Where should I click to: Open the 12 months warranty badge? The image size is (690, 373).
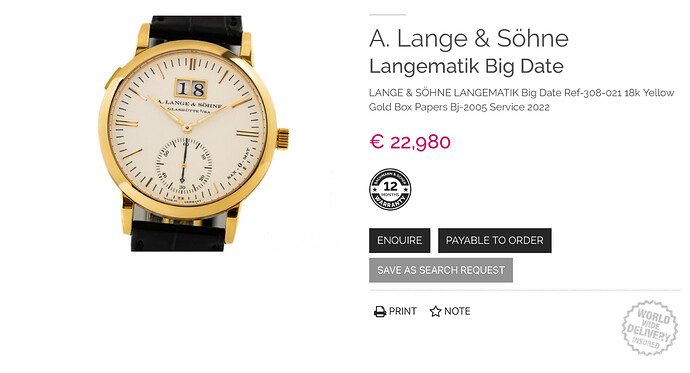tap(390, 189)
